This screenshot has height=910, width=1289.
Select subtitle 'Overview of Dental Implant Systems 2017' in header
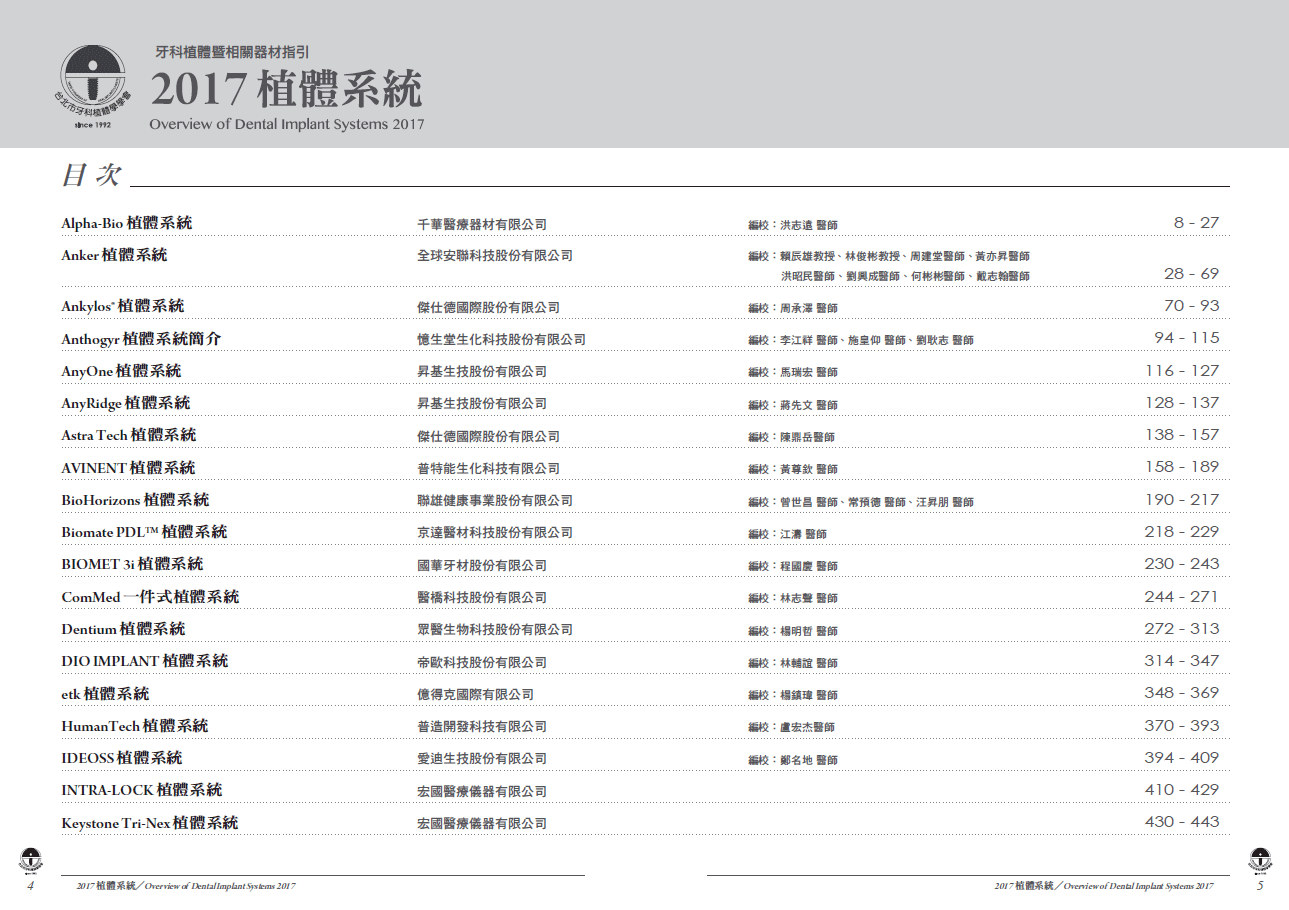[x=287, y=125]
